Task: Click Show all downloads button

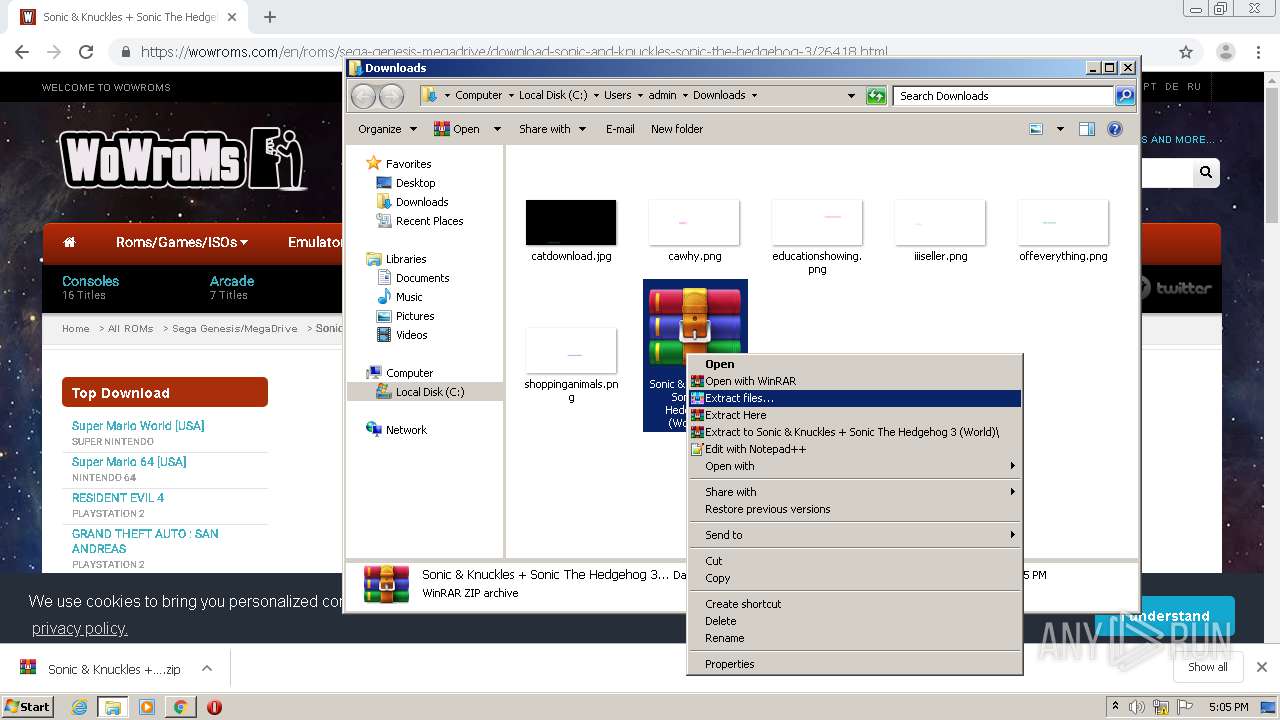Action: pos(1208,667)
